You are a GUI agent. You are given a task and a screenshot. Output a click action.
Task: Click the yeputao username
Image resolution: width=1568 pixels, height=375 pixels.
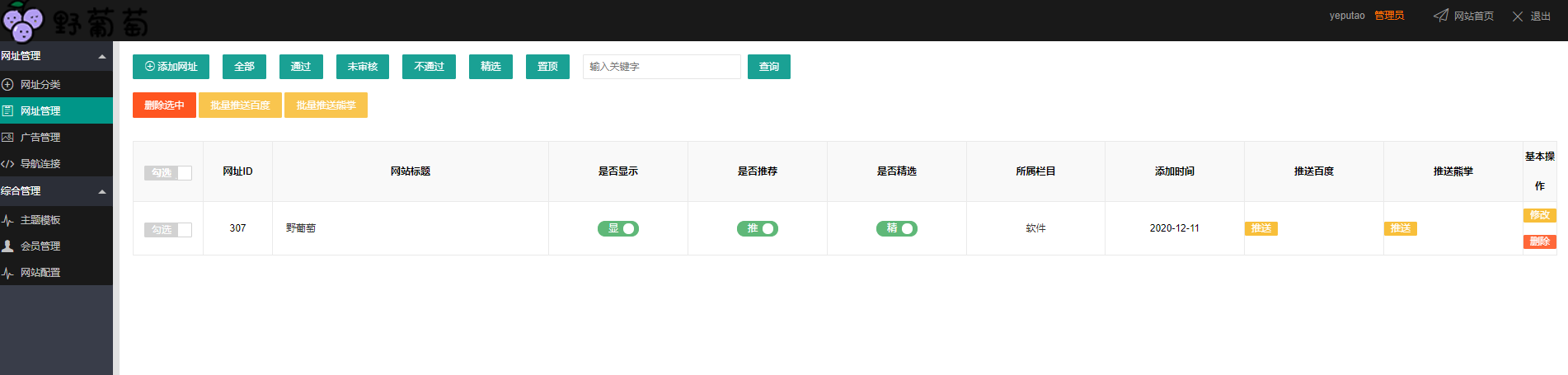pyautogui.click(x=1347, y=16)
